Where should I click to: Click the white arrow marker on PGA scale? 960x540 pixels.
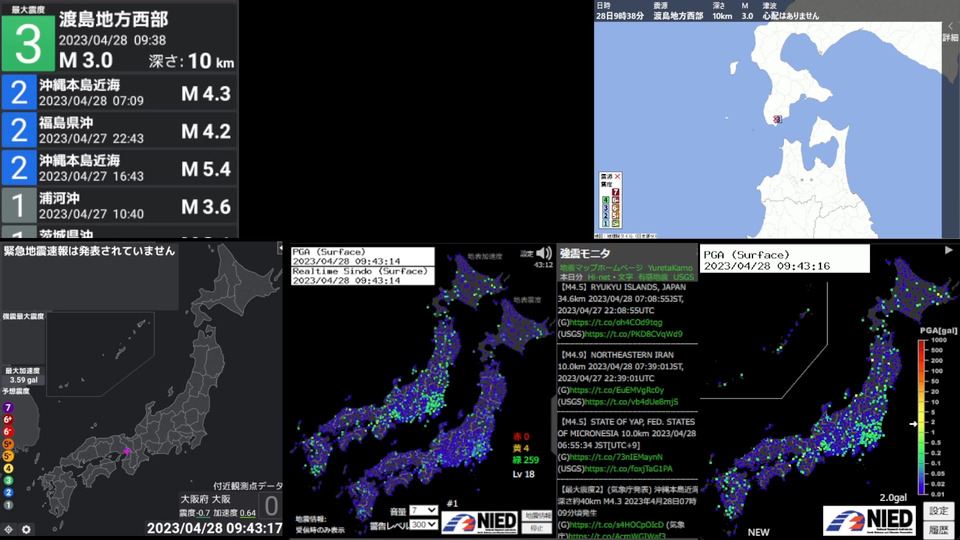pos(913,424)
